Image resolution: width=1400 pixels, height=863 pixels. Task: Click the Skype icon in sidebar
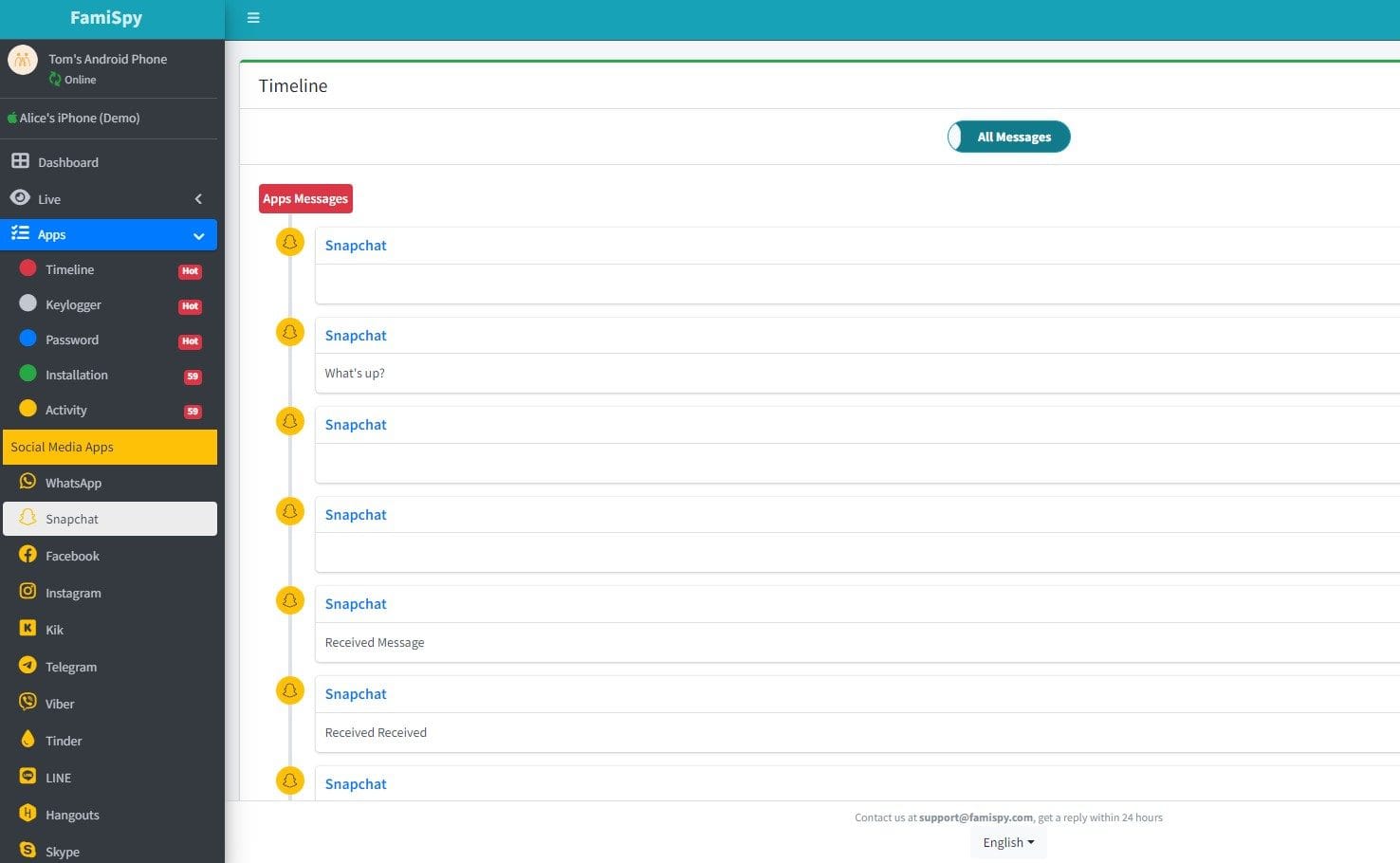(28, 851)
